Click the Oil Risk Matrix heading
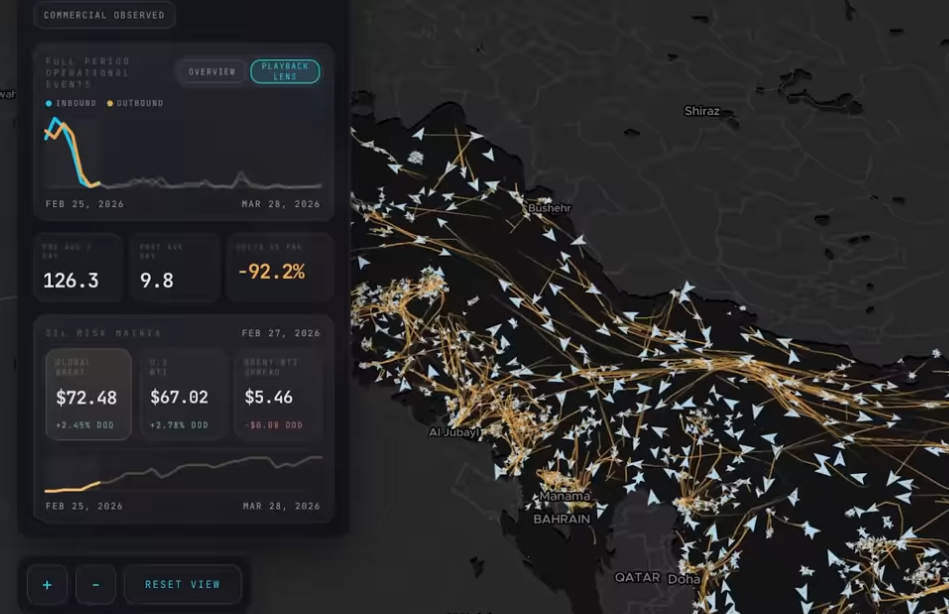 103,333
